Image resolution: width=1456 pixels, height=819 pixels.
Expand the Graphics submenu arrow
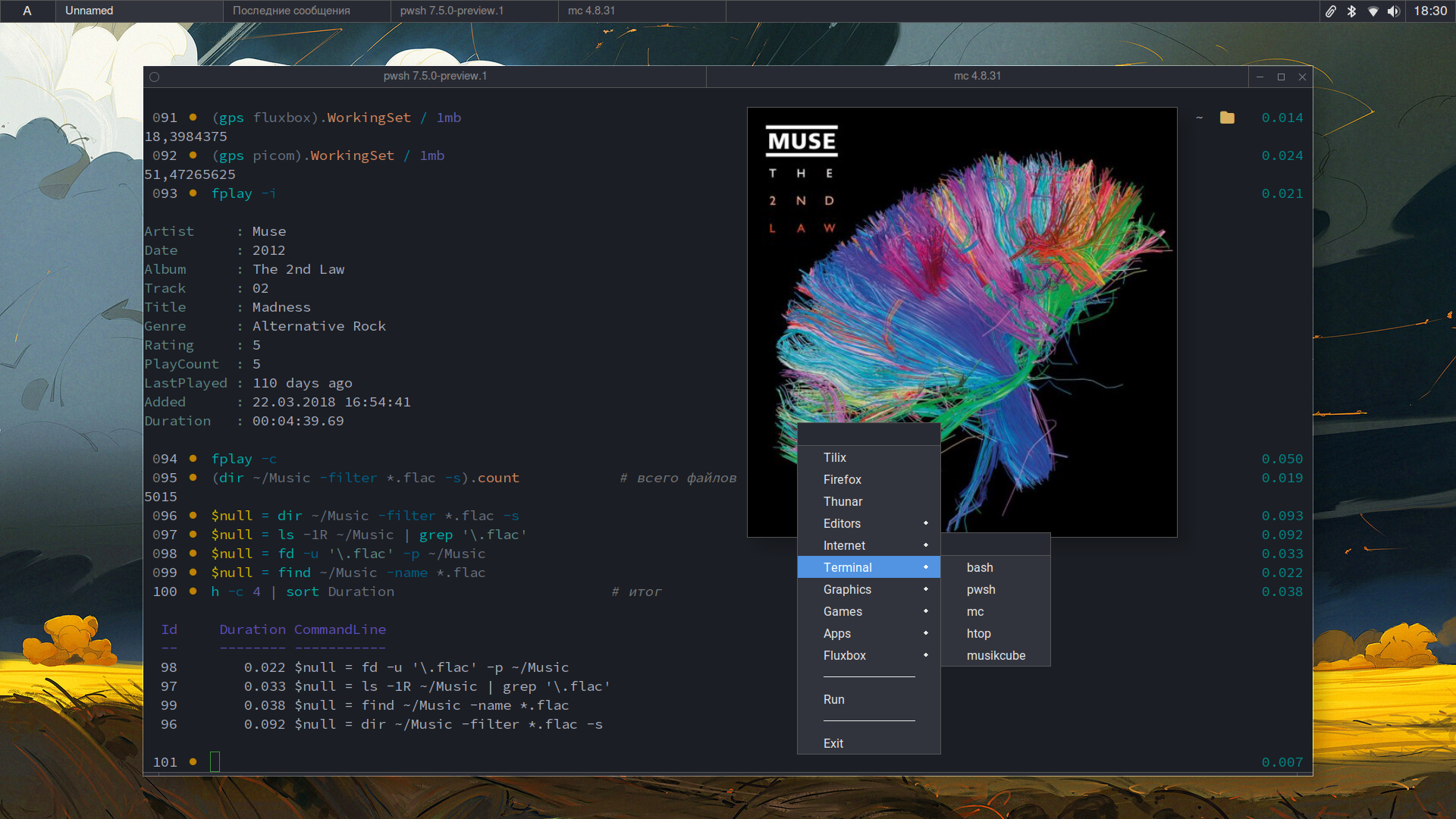click(x=926, y=589)
